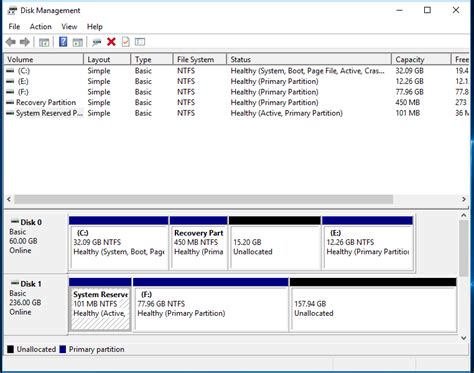Click the Show/Hide Action Pane icon

78,42
